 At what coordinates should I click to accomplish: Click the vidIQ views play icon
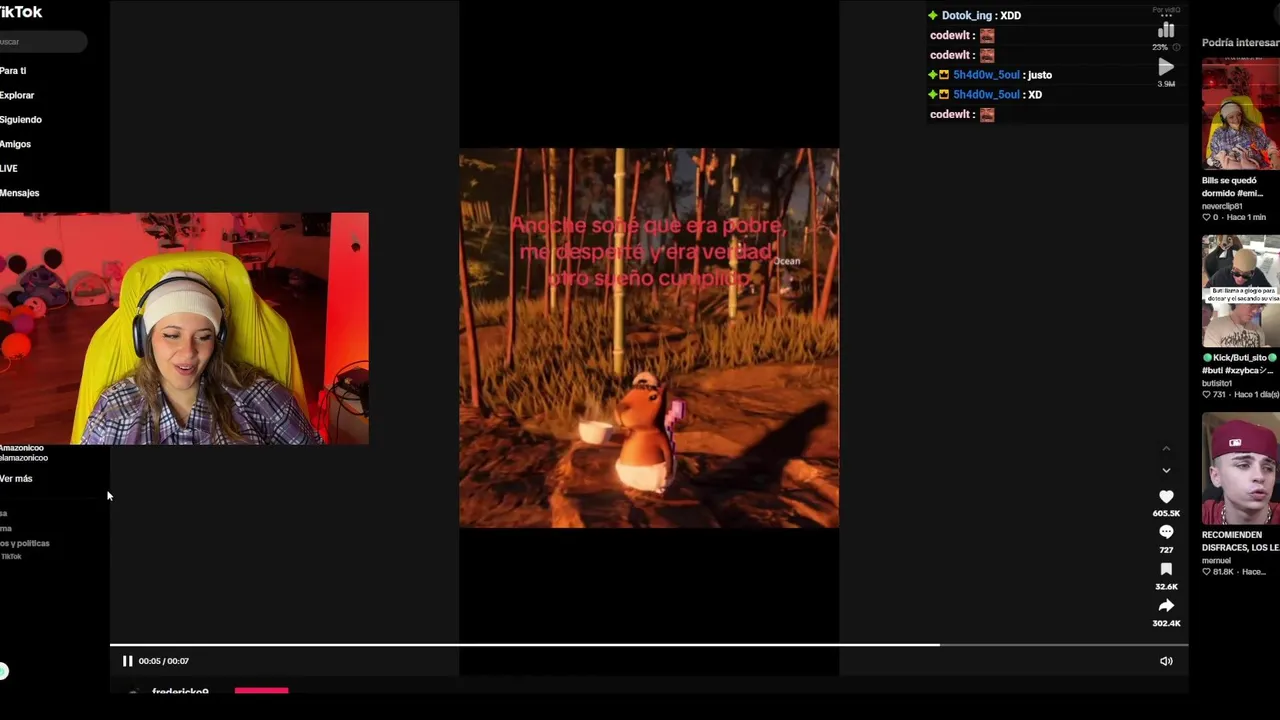pyautogui.click(x=1166, y=68)
